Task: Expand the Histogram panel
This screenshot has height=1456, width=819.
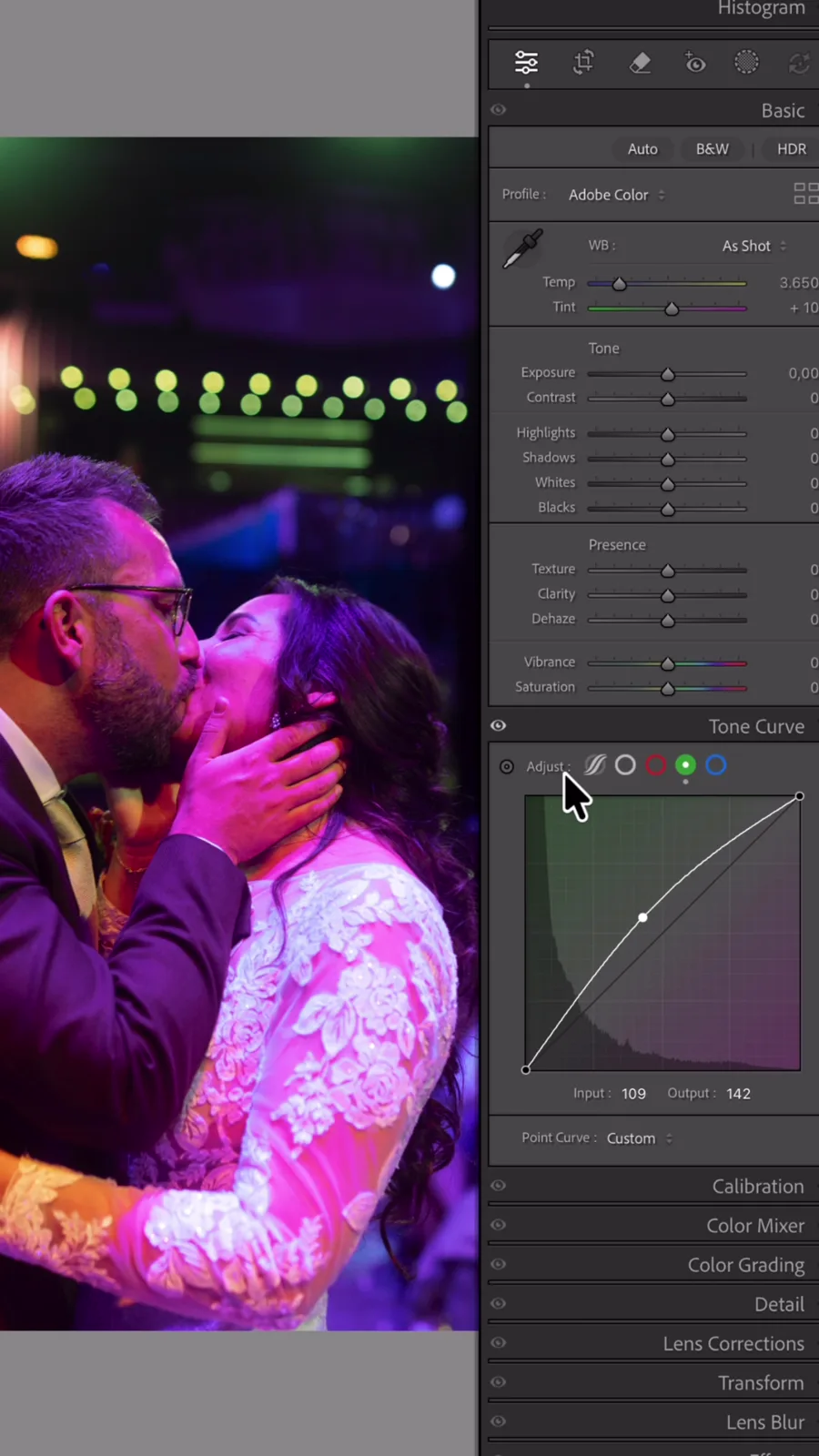Action: click(761, 8)
